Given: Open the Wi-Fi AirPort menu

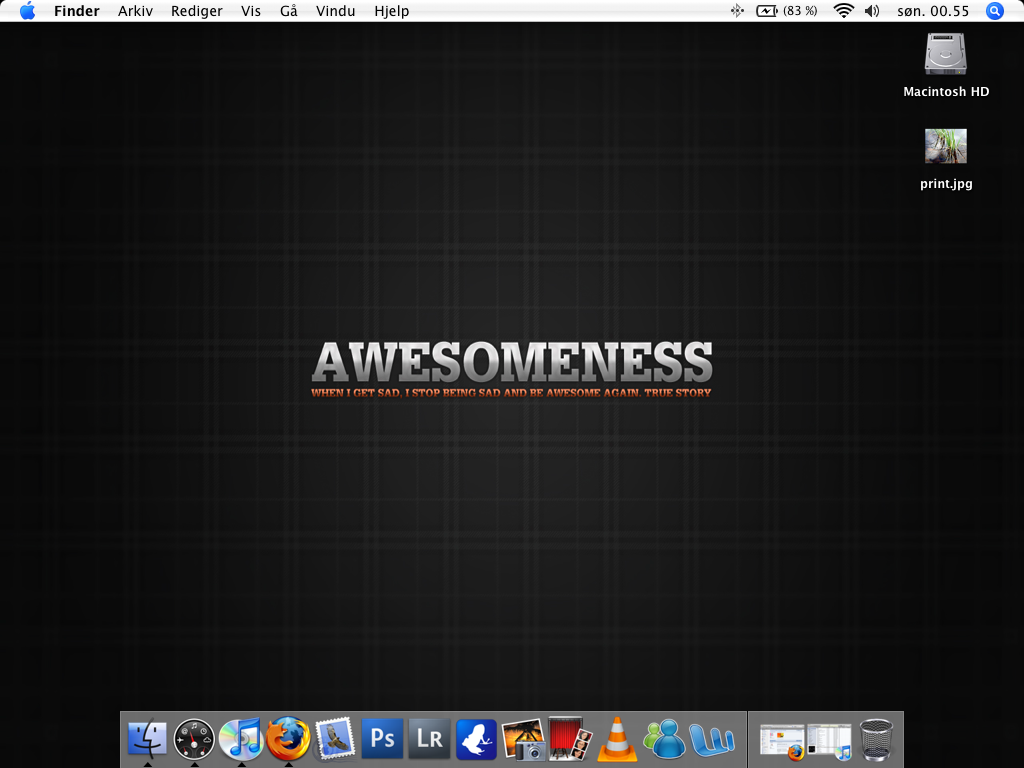Looking at the screenshot, I should point(844,11).
